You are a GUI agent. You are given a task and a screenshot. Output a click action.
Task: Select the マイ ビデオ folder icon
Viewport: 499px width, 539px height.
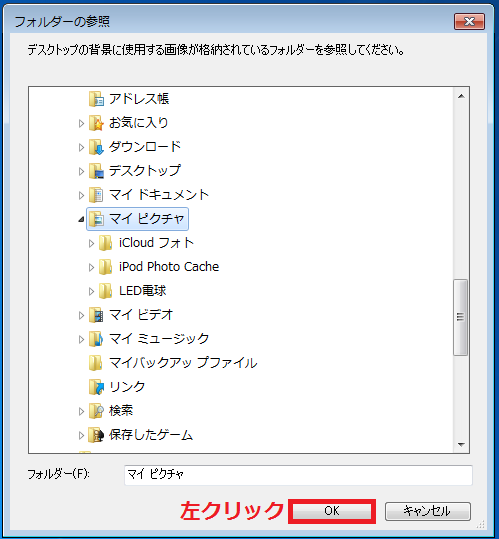[96, 315]
